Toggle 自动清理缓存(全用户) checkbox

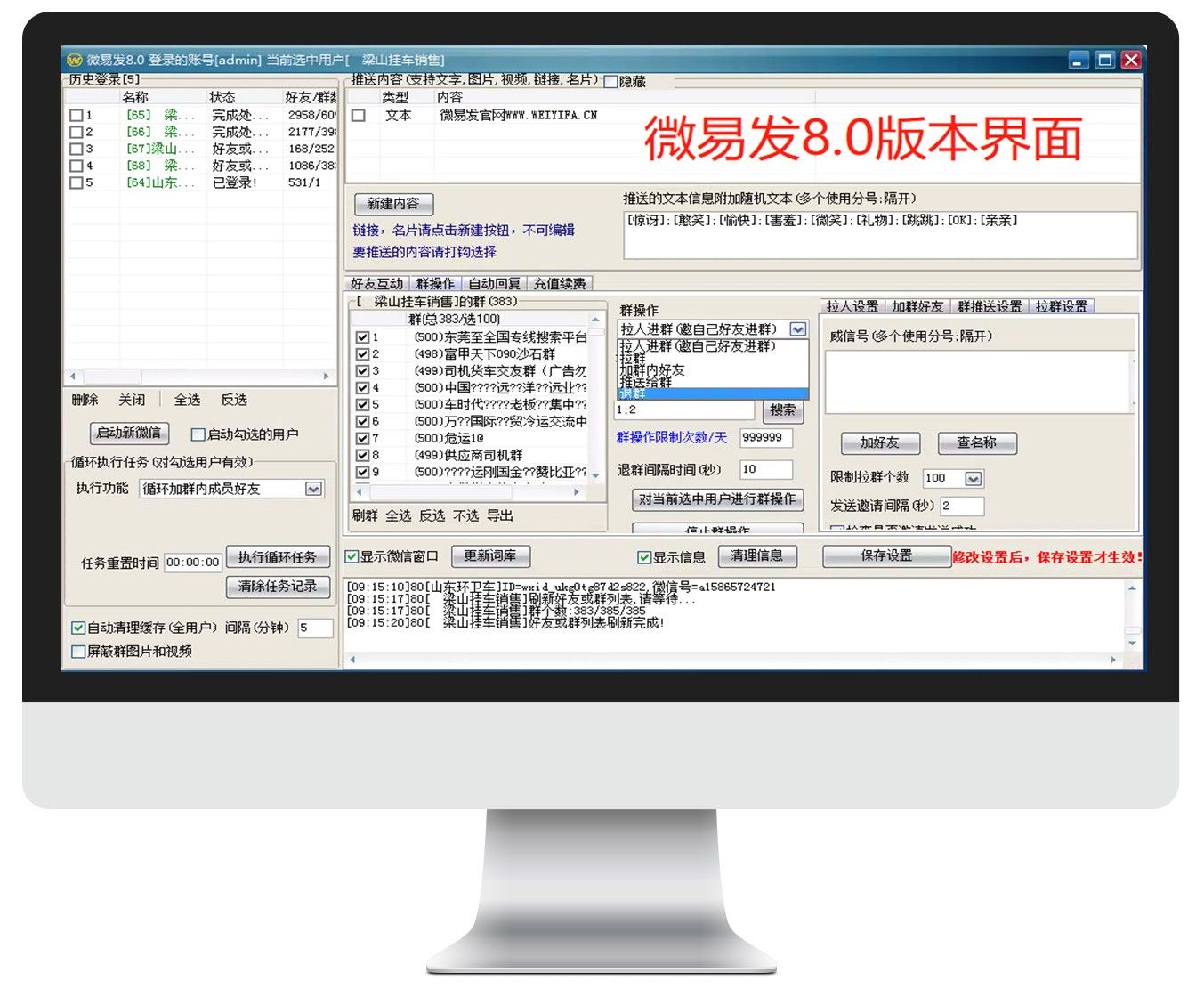(78, 628)
